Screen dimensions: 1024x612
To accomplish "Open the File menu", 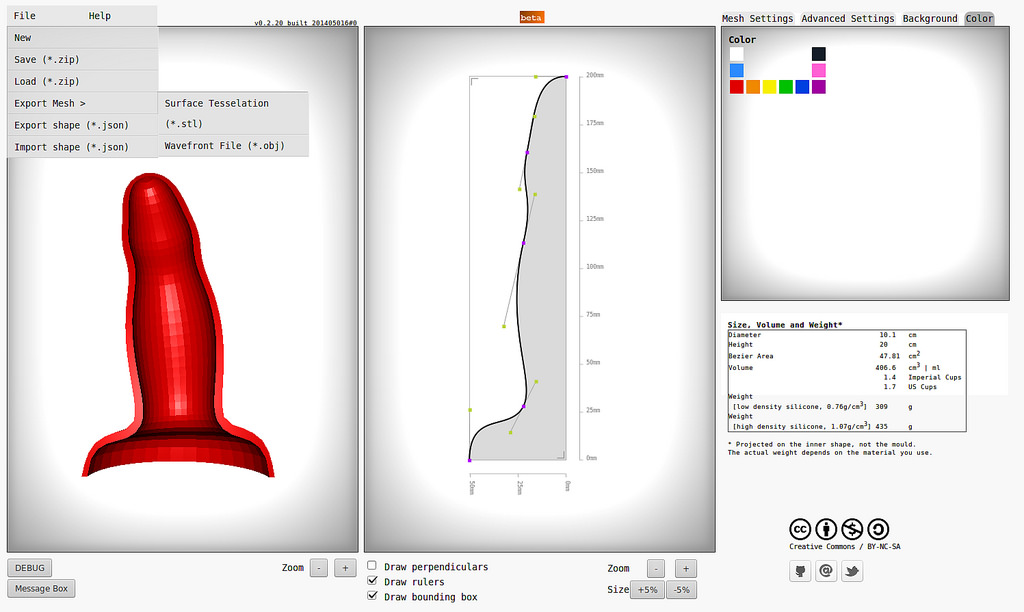I will (25, 16).
